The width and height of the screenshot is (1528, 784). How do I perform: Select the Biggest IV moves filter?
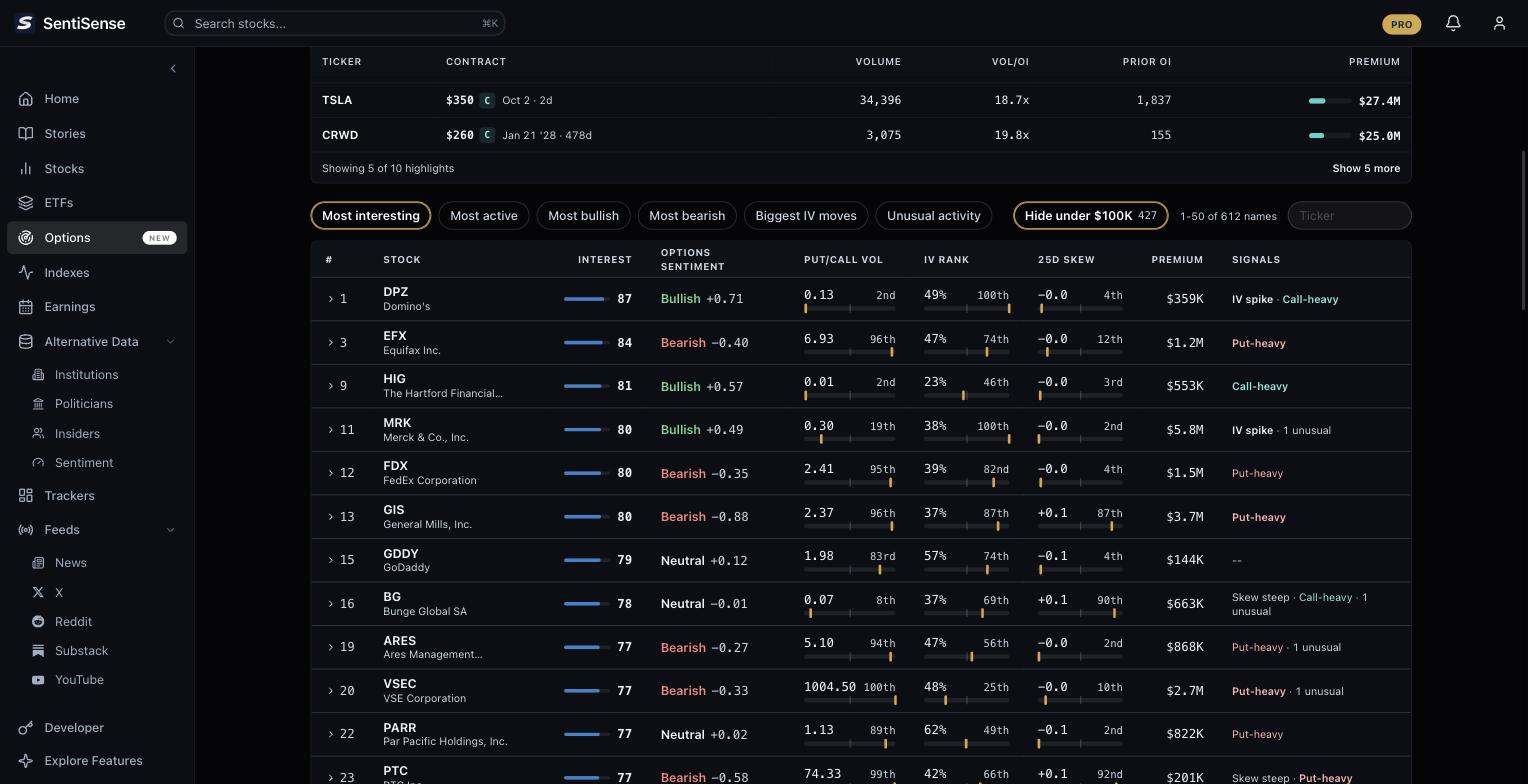click(806, 216)
